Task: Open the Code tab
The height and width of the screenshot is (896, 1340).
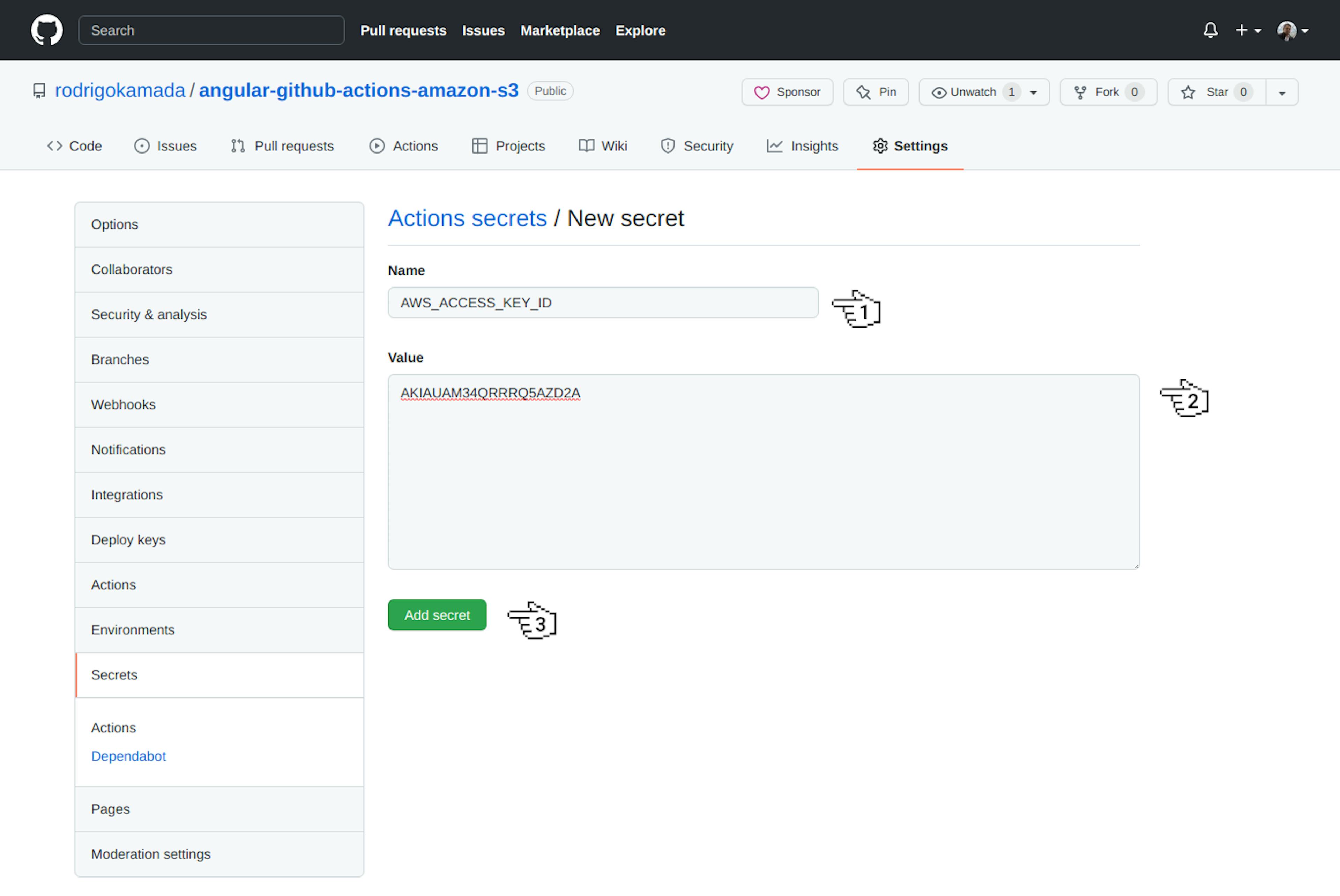Action: 74,146
